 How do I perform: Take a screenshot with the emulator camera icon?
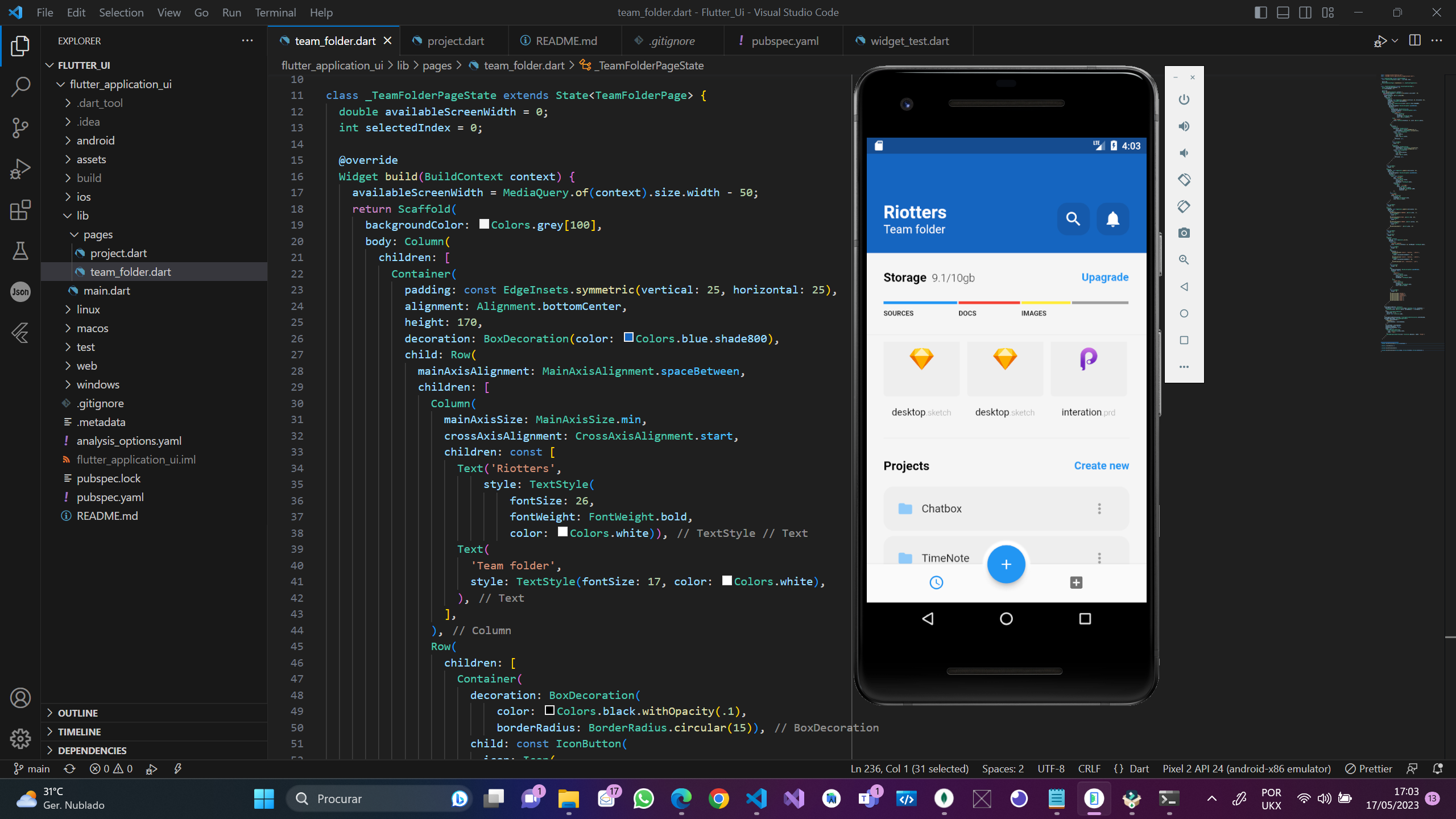coord(1184,233)
